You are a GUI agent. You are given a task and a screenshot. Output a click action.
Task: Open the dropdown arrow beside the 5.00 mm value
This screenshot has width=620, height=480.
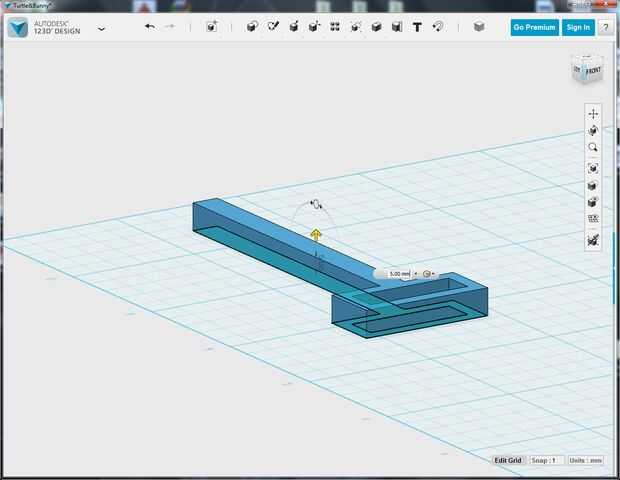(x=415, y=274)
